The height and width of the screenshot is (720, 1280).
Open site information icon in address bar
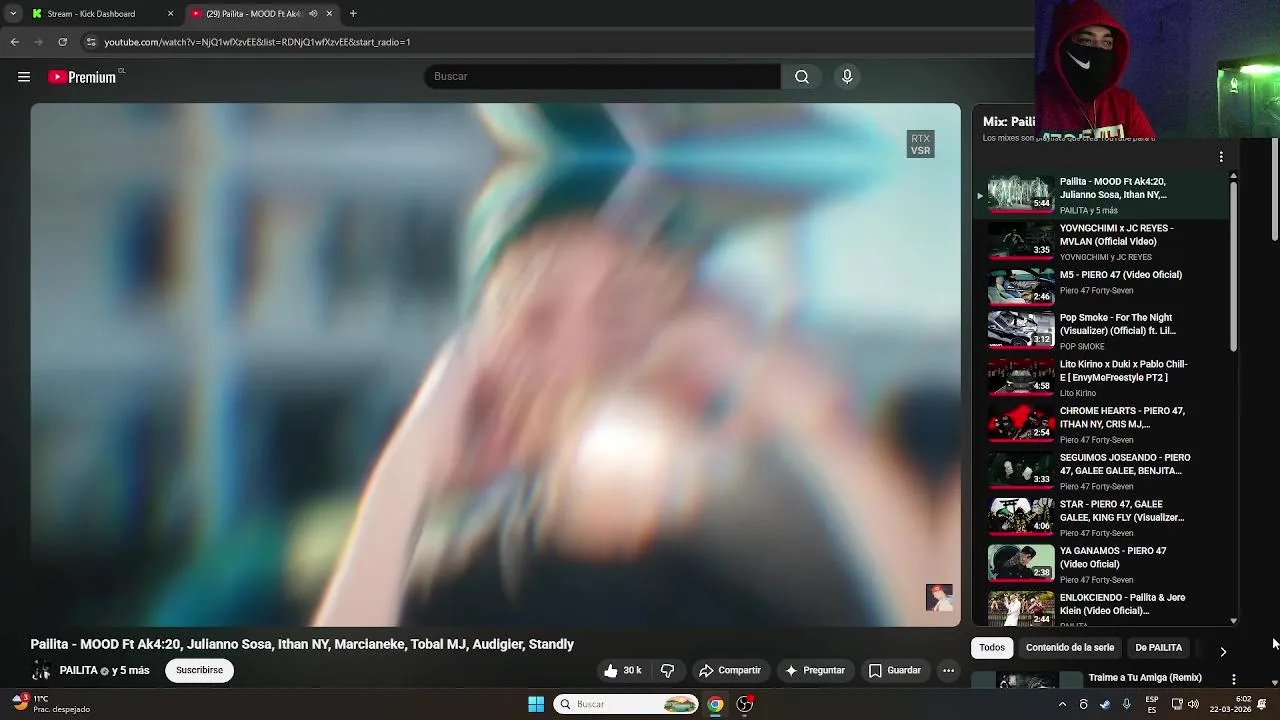(91, 42)
